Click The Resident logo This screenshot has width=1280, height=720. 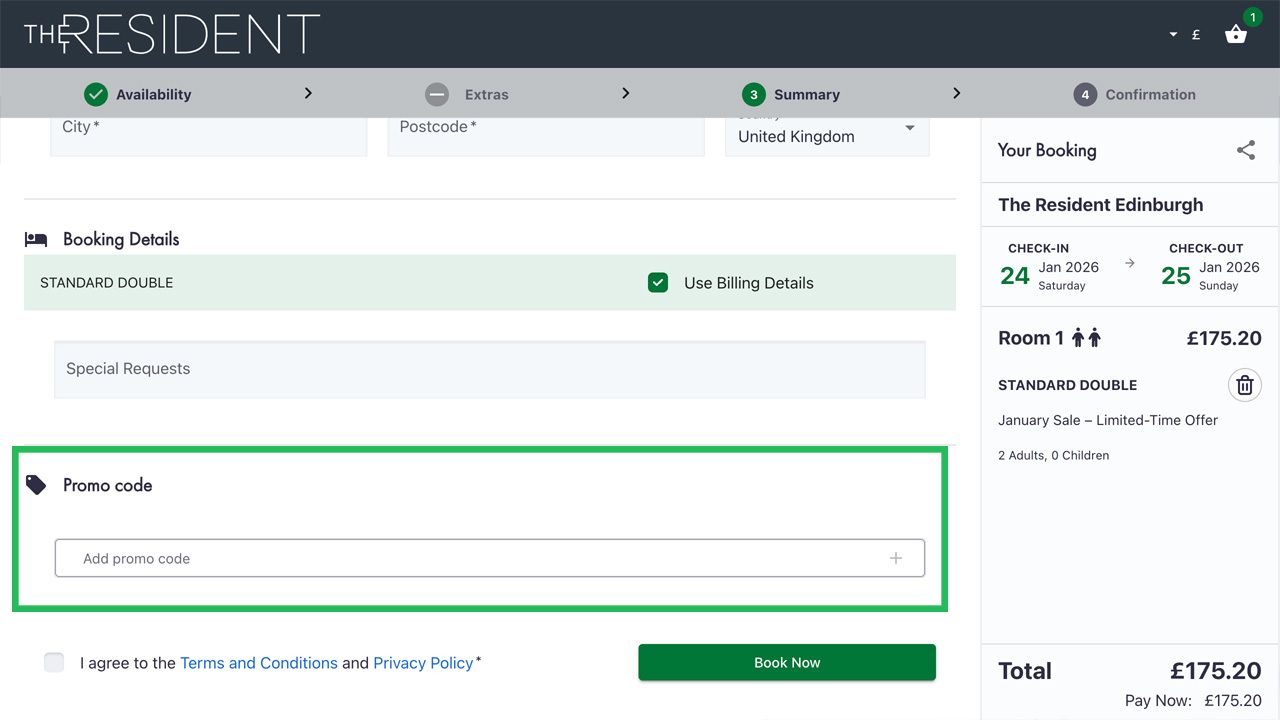click(x=170, y=32)
